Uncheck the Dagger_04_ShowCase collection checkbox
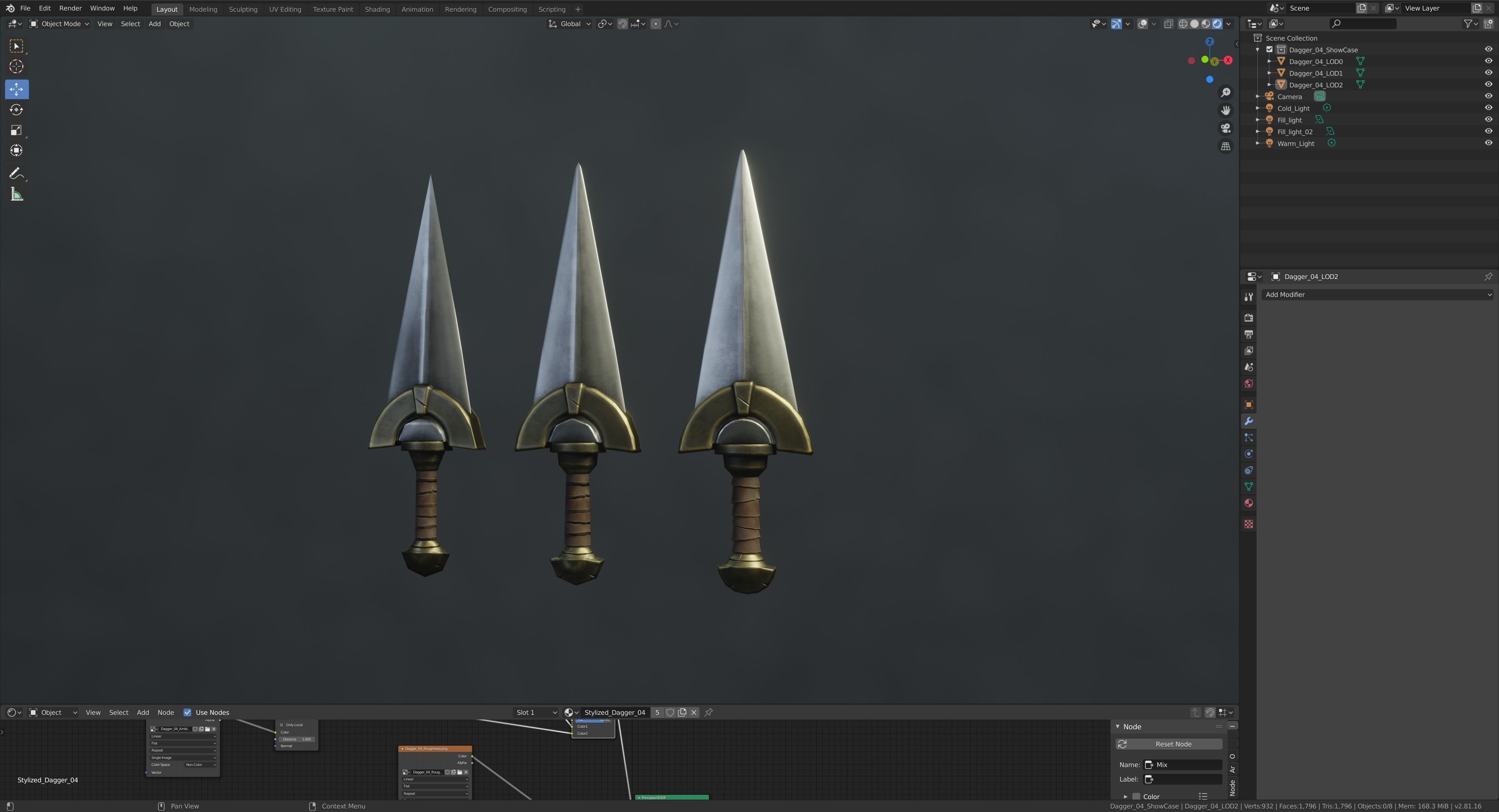1499x812 pixels. 1270,50
